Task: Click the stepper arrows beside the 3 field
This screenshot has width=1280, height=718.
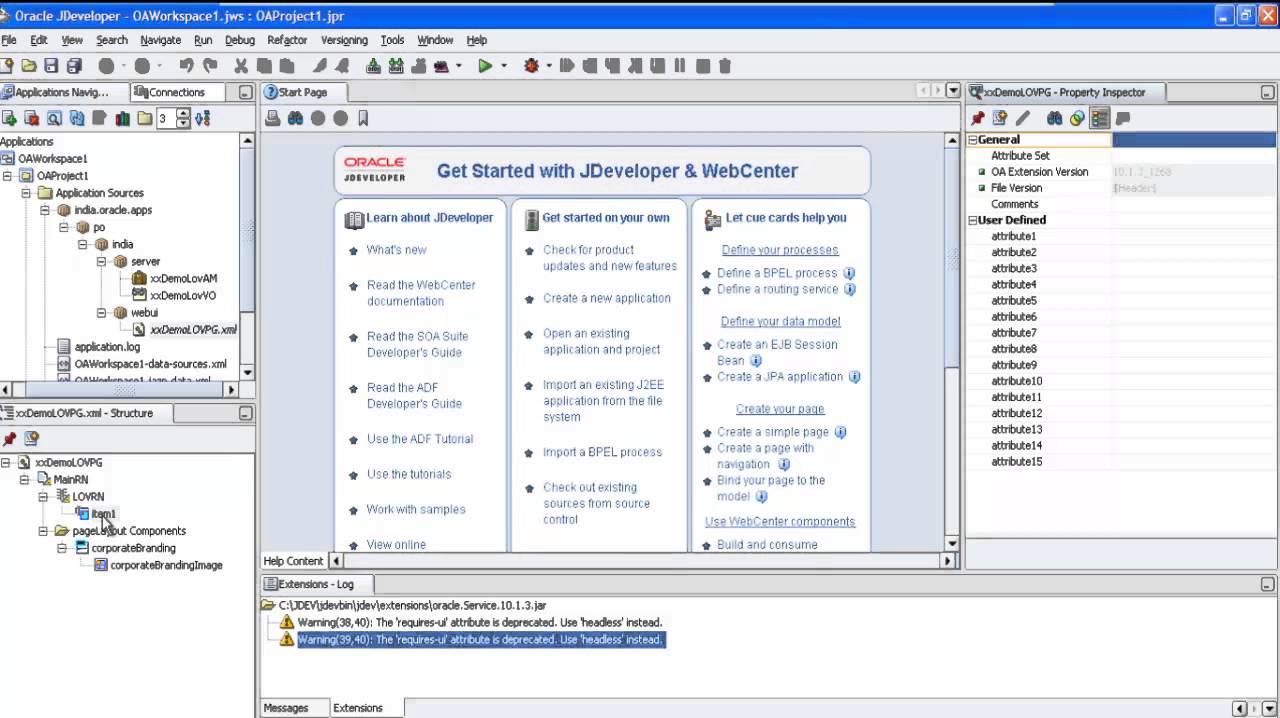Action: tap(183, 118)
